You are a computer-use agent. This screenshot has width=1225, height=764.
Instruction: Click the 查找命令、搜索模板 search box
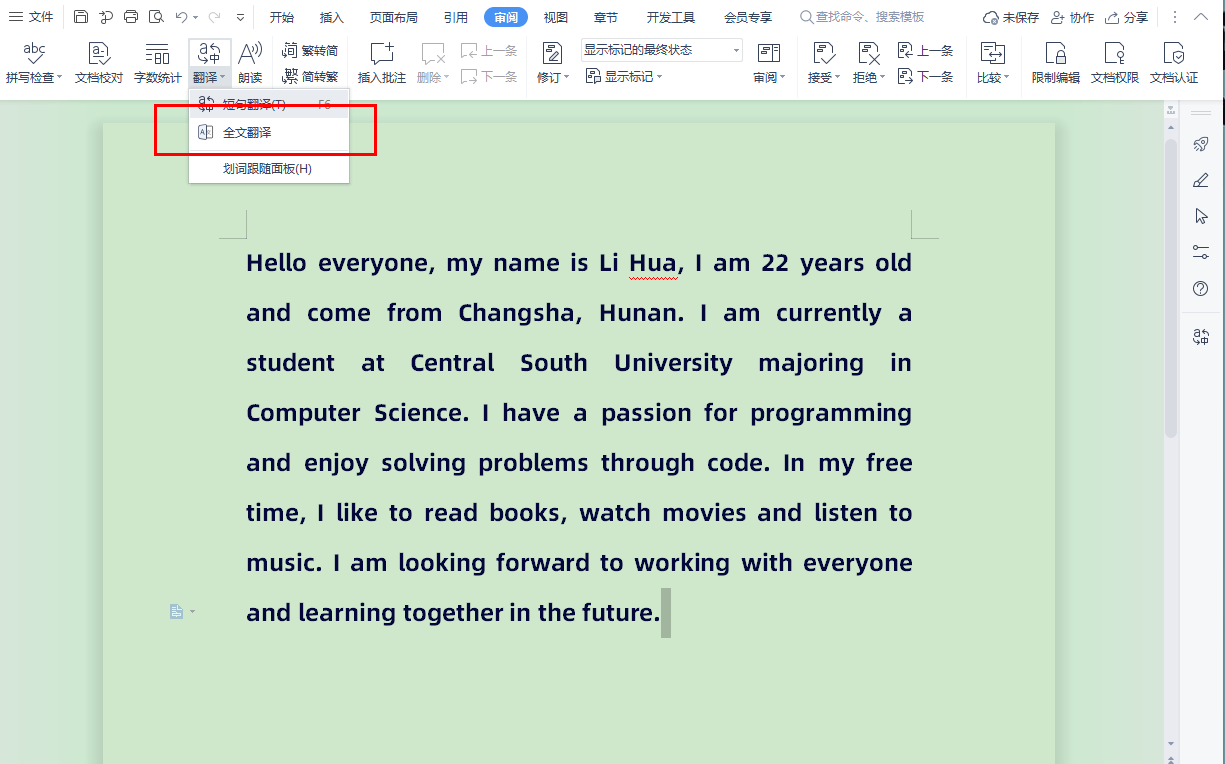click(x=862, y=17)
